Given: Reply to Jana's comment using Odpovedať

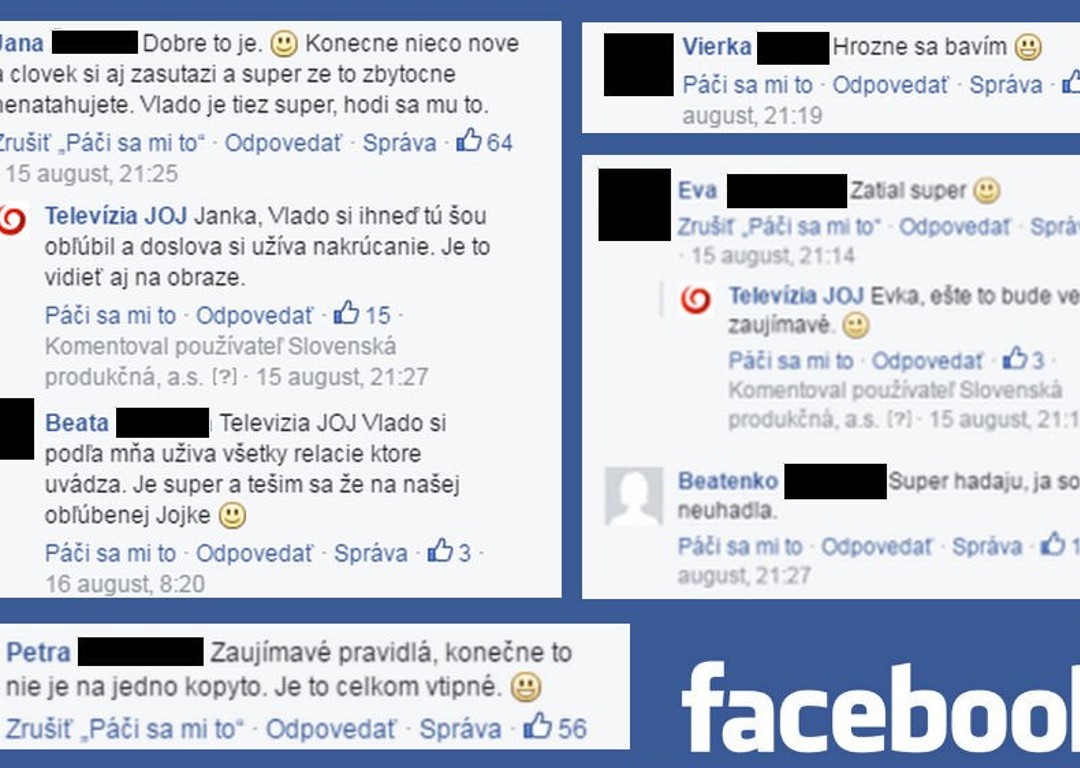Looking at the screenshot, I should tap(283, 143).
